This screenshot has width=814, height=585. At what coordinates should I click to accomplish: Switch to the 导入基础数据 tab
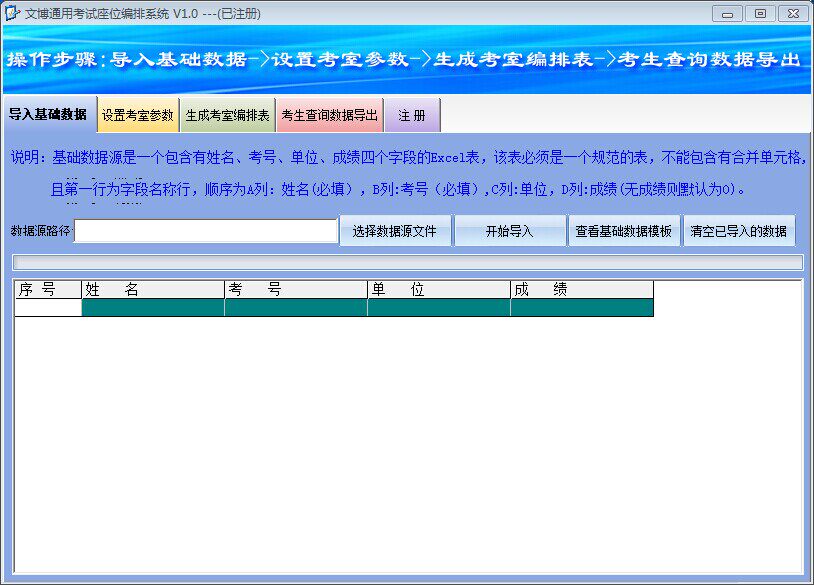(48, 114)
